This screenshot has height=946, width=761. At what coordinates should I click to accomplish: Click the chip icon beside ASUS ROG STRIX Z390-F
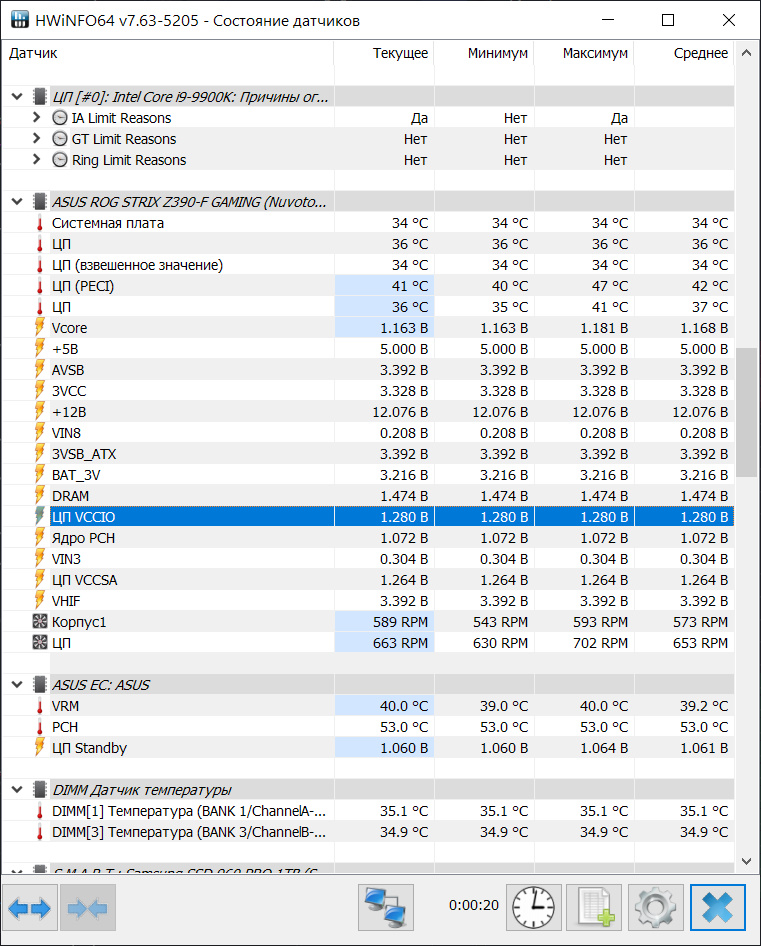pyautogui.click(x=40, y=202)
